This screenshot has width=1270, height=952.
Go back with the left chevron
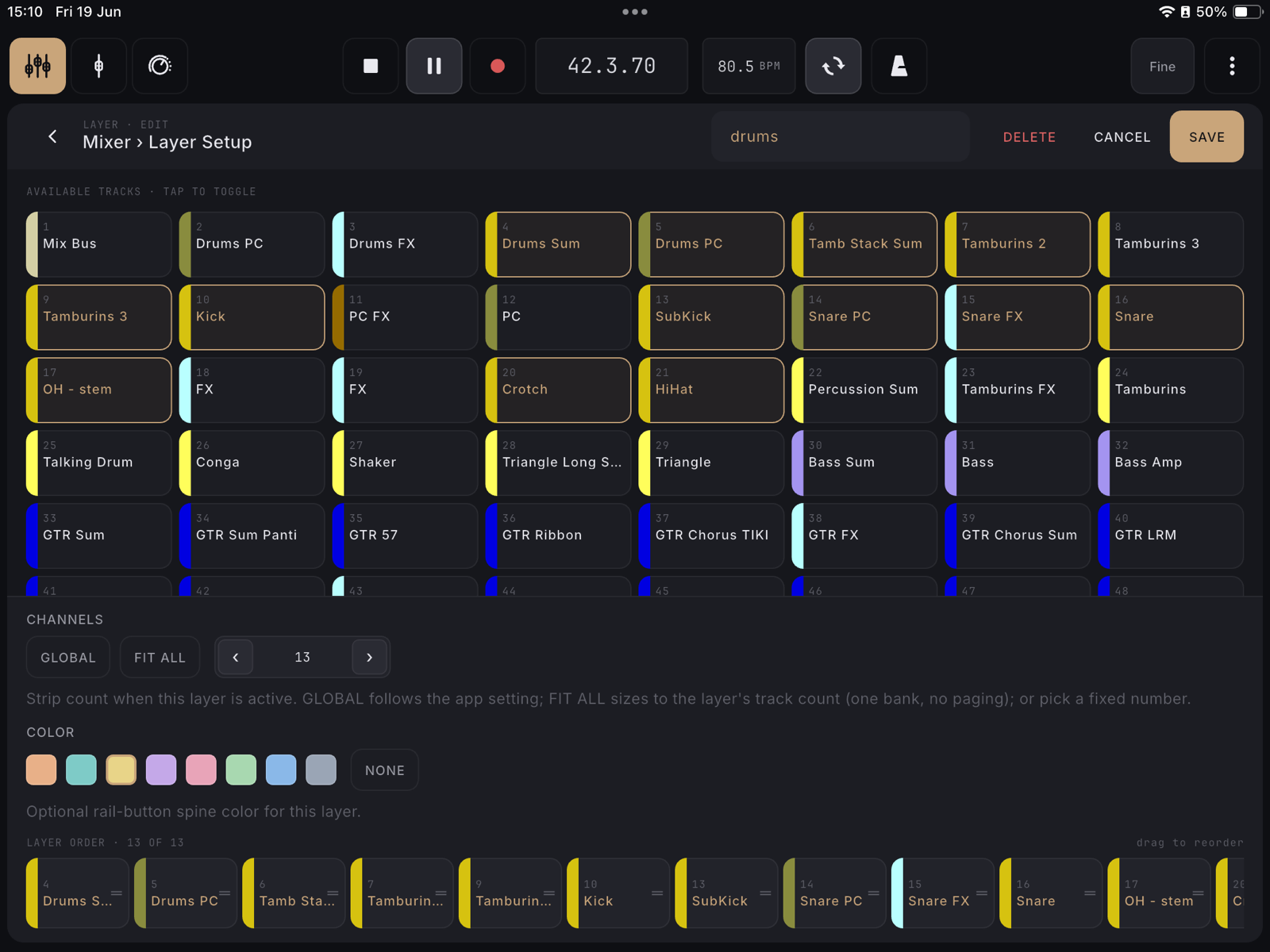(52, 136)
